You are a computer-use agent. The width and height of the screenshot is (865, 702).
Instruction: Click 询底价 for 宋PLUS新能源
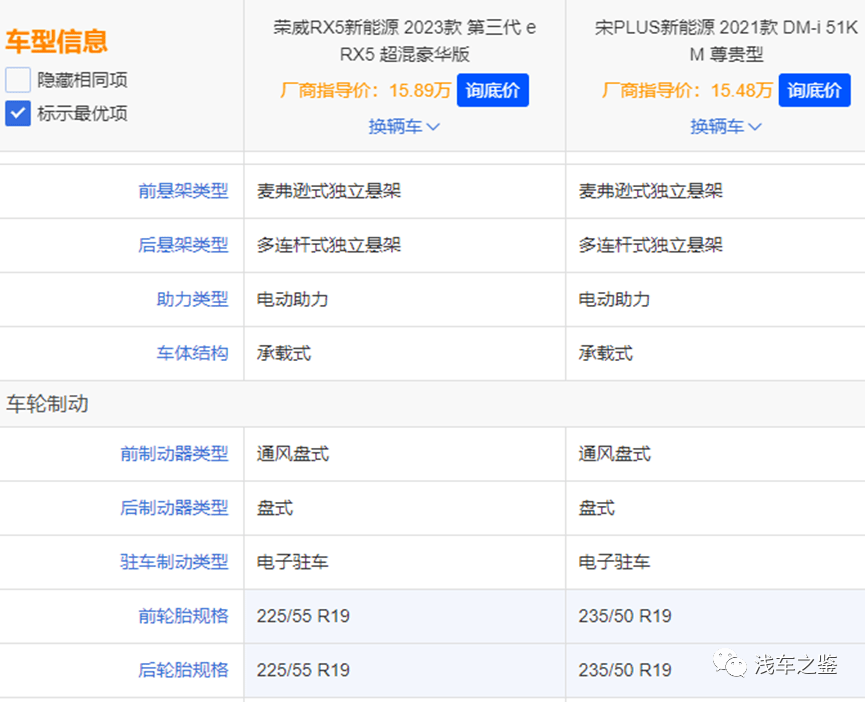[x=814, y=90]
